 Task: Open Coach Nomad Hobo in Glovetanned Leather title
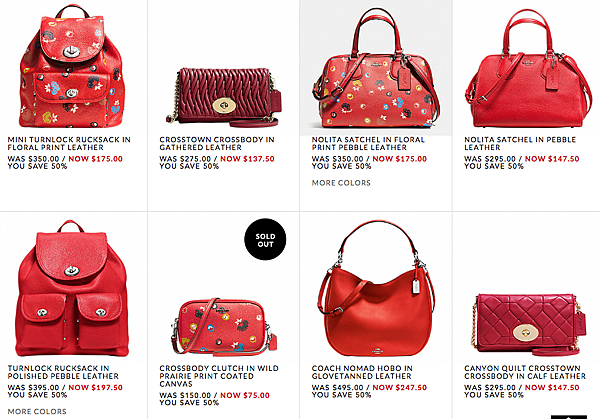pos(362,372)
